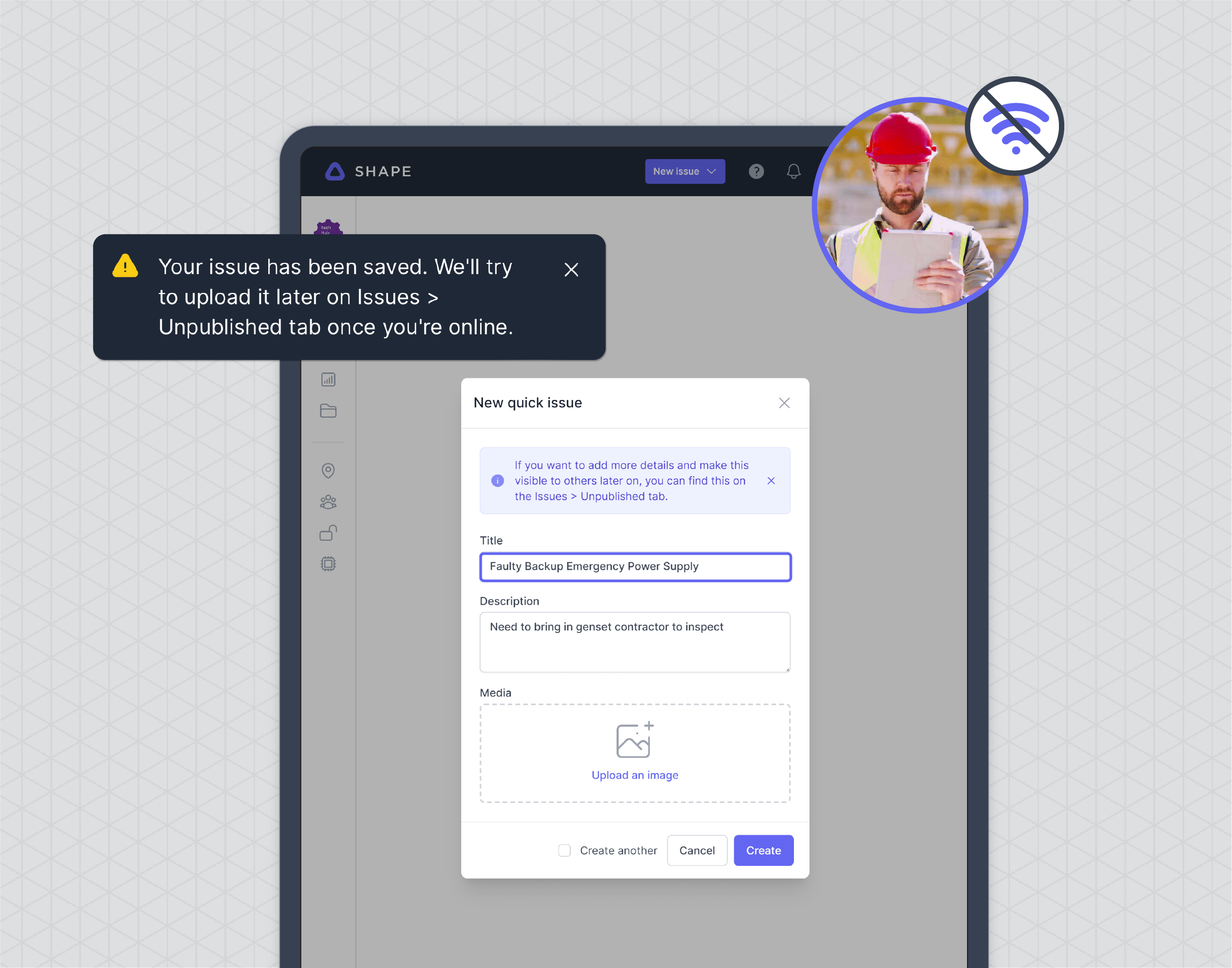The height and width of the screenshot is (968, 1232).
Task: Click the Shape app logo icon
Action: pyautogui.click(x=335, y=171)
